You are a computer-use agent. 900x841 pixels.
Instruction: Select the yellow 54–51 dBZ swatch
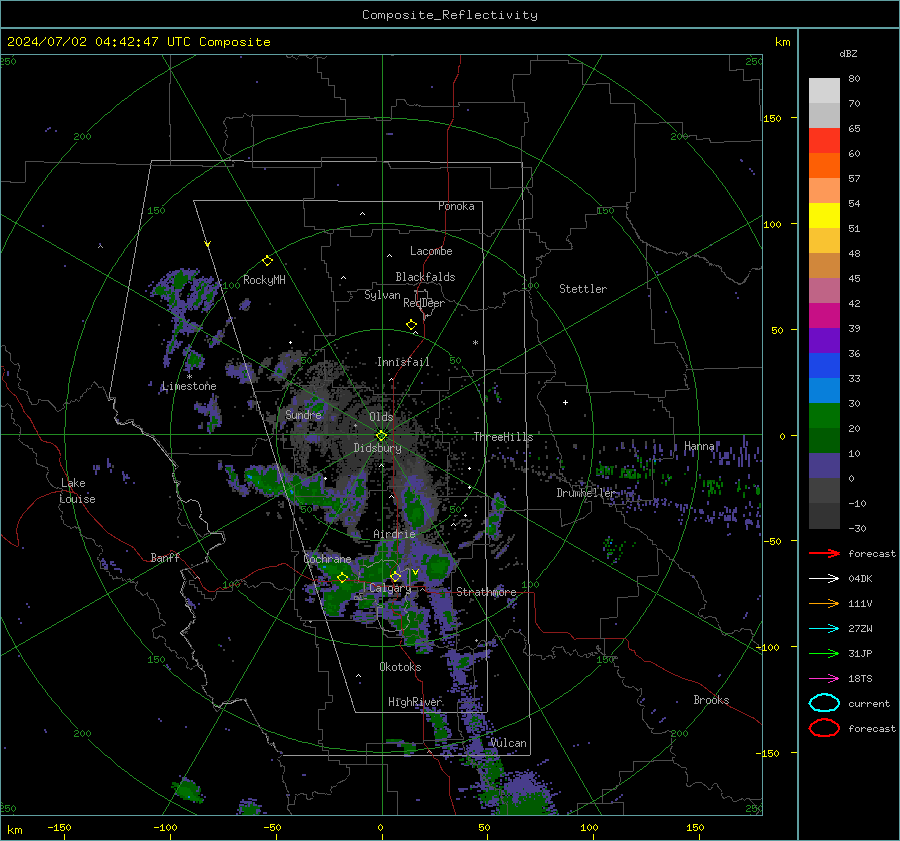(x=824, y=216)
